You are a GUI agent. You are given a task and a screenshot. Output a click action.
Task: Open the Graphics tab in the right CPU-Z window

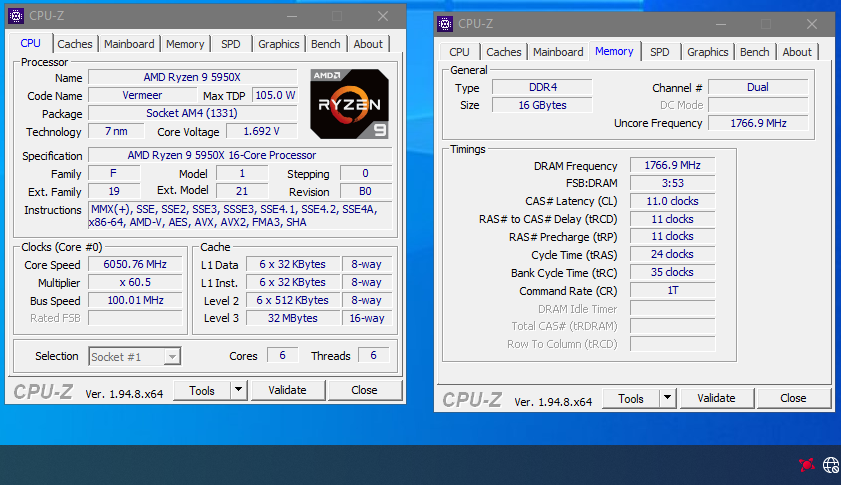tap(707, 52)
